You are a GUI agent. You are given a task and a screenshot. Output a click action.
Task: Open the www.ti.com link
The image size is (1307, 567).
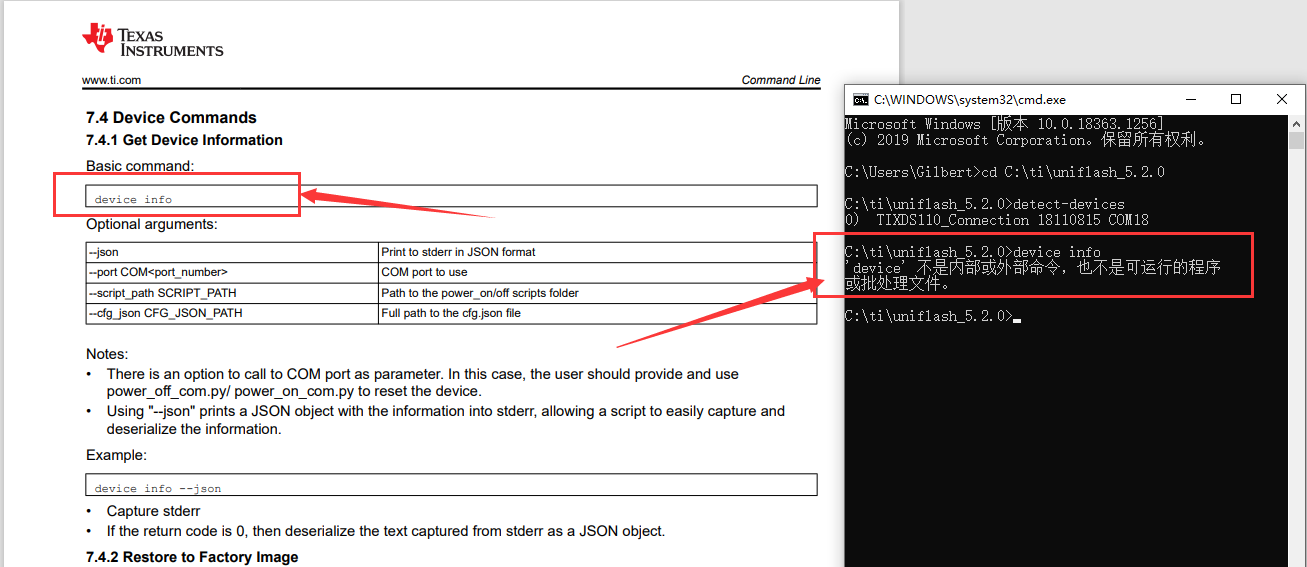tap(111, 80)
